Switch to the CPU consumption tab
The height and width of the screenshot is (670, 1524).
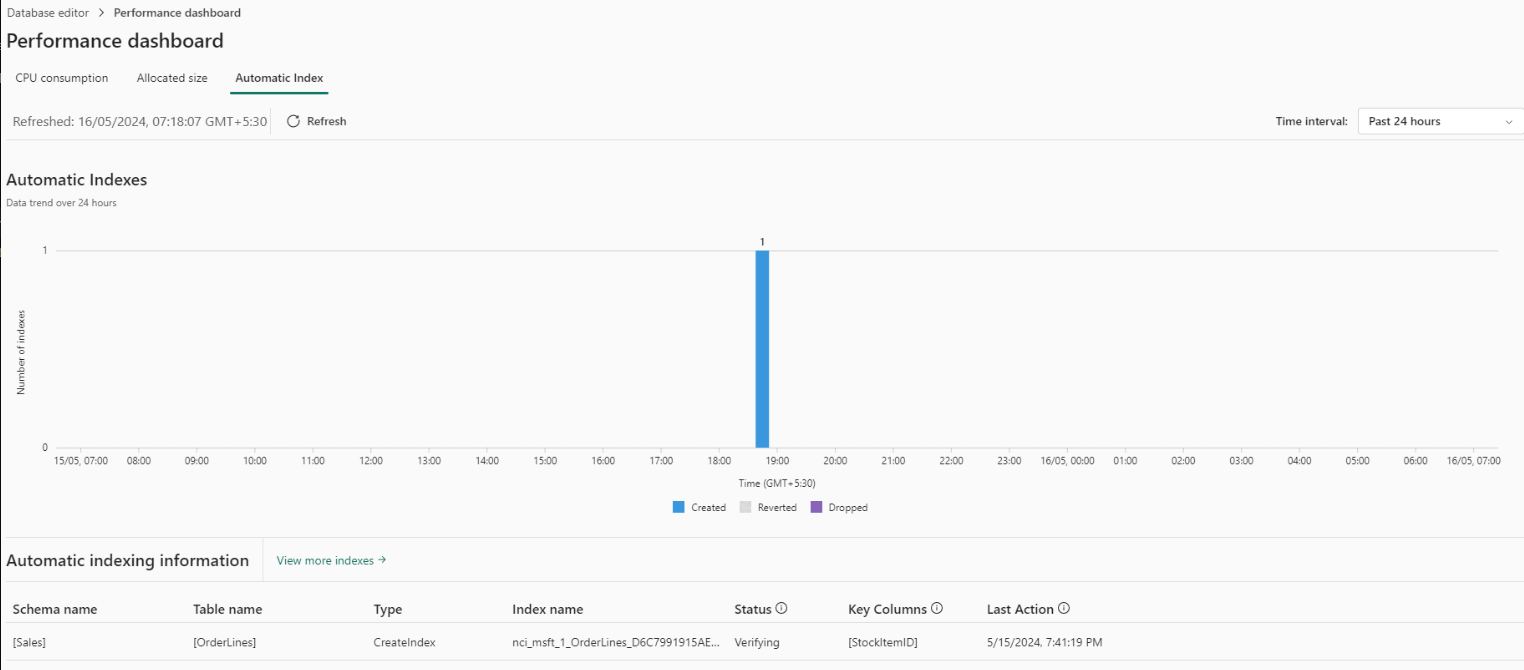(x=62, y=78)
